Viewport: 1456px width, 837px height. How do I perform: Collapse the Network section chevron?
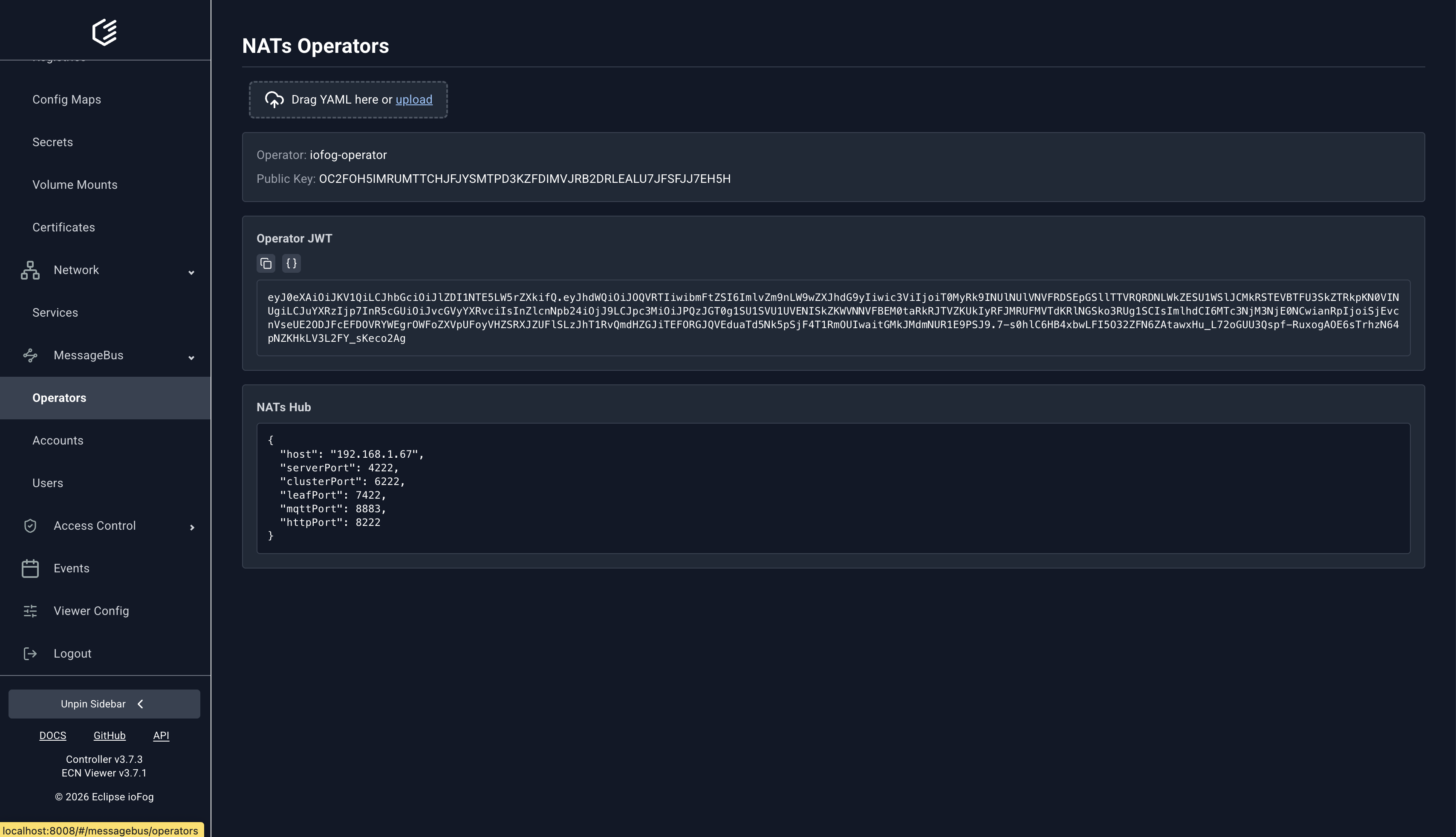coord(191,272)
